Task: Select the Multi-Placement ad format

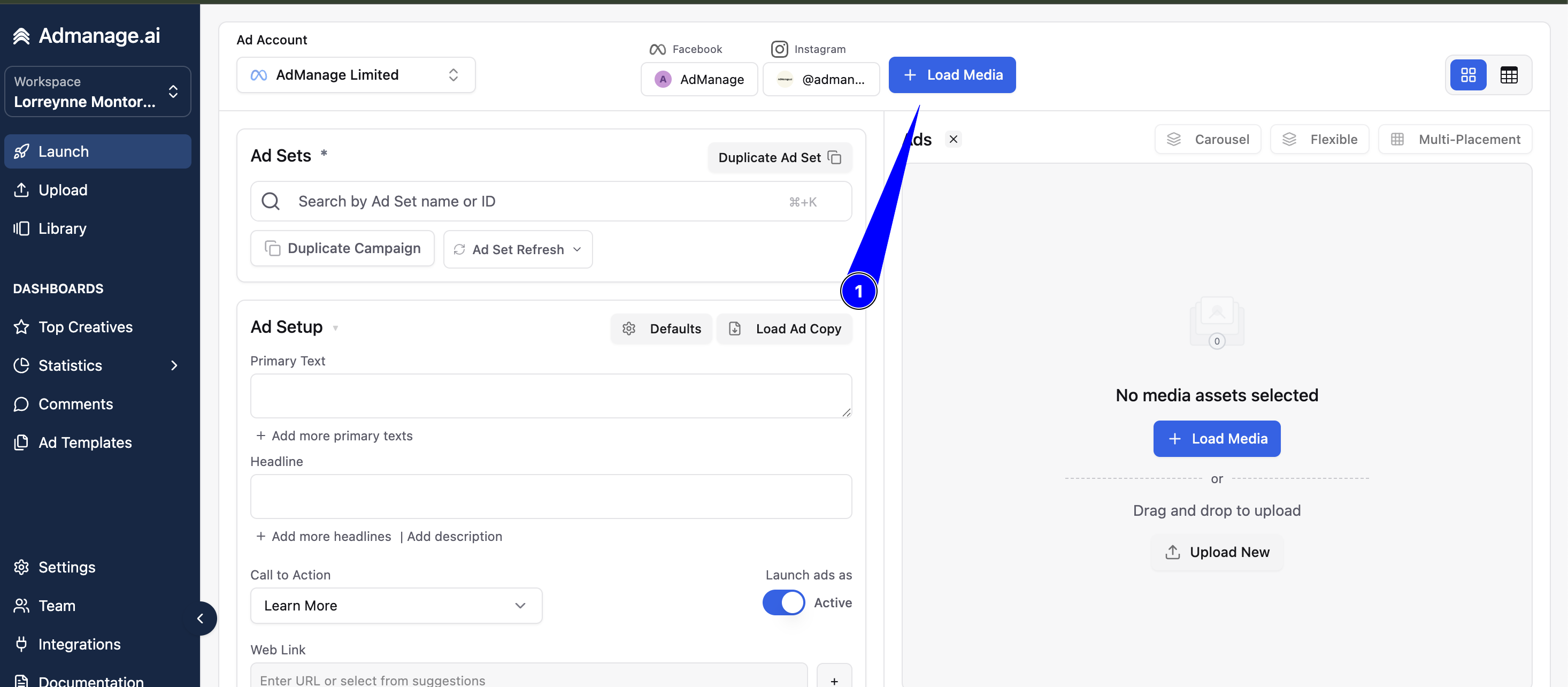Action: pos(1455,140)
